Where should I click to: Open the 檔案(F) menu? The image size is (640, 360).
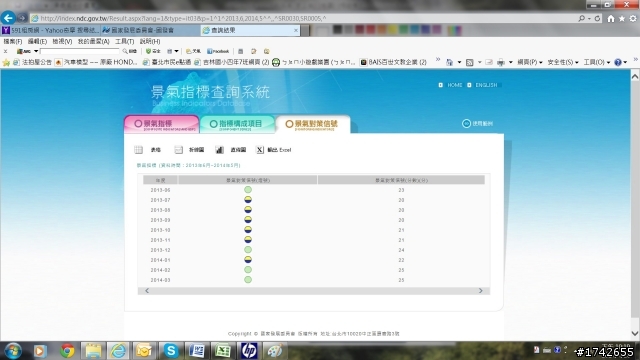pyautogui.click(x=13, y=41)
